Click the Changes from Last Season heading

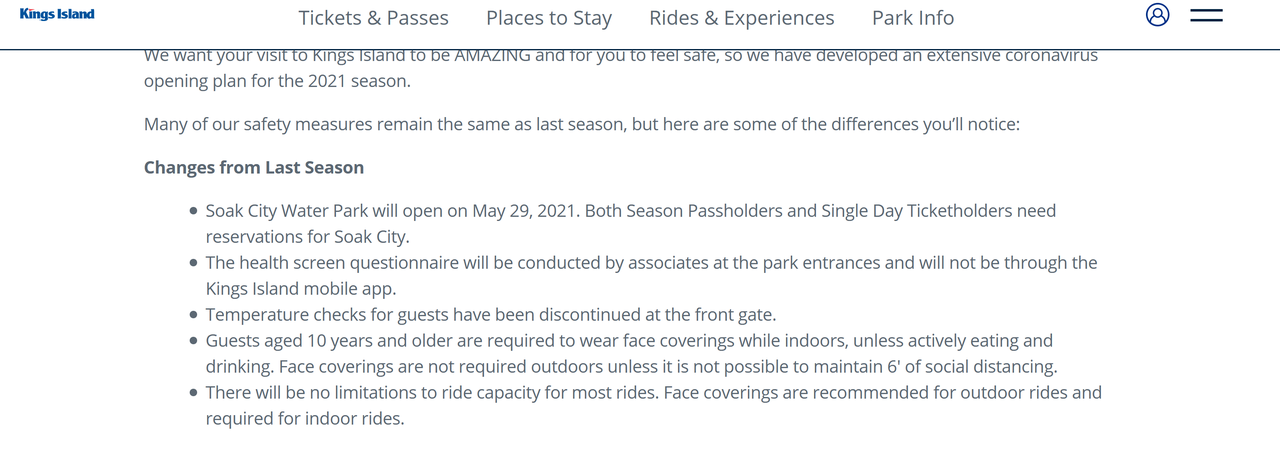click(x=254, y=167)
